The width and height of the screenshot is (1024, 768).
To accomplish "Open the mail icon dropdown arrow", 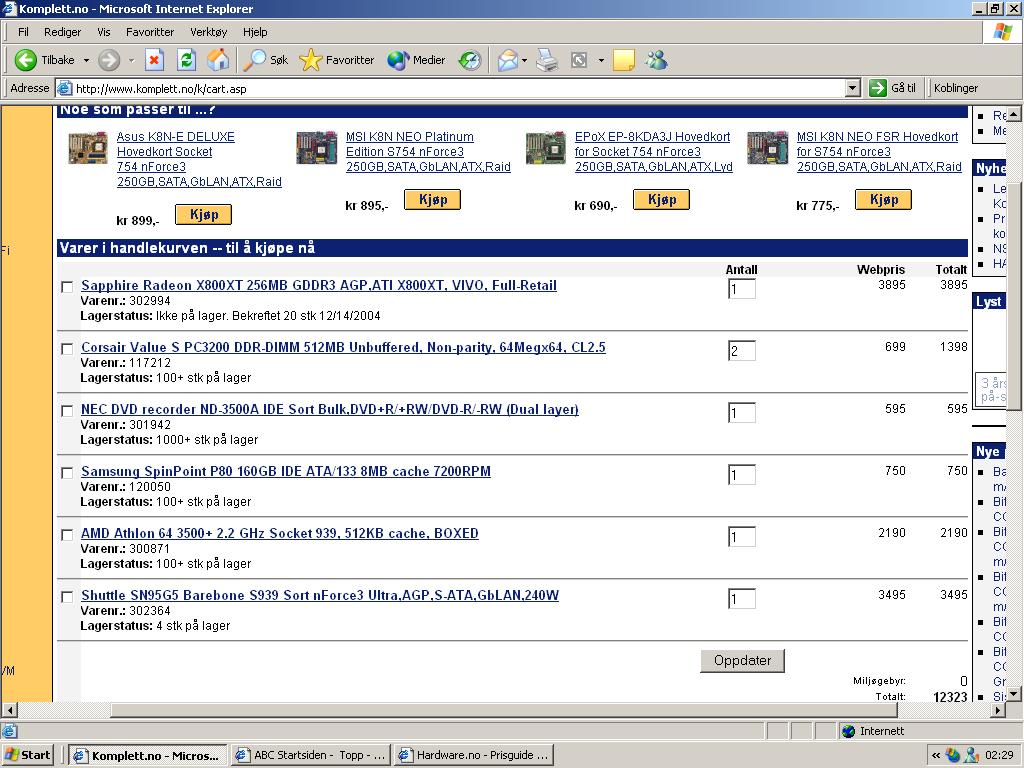I will (524, 60).
